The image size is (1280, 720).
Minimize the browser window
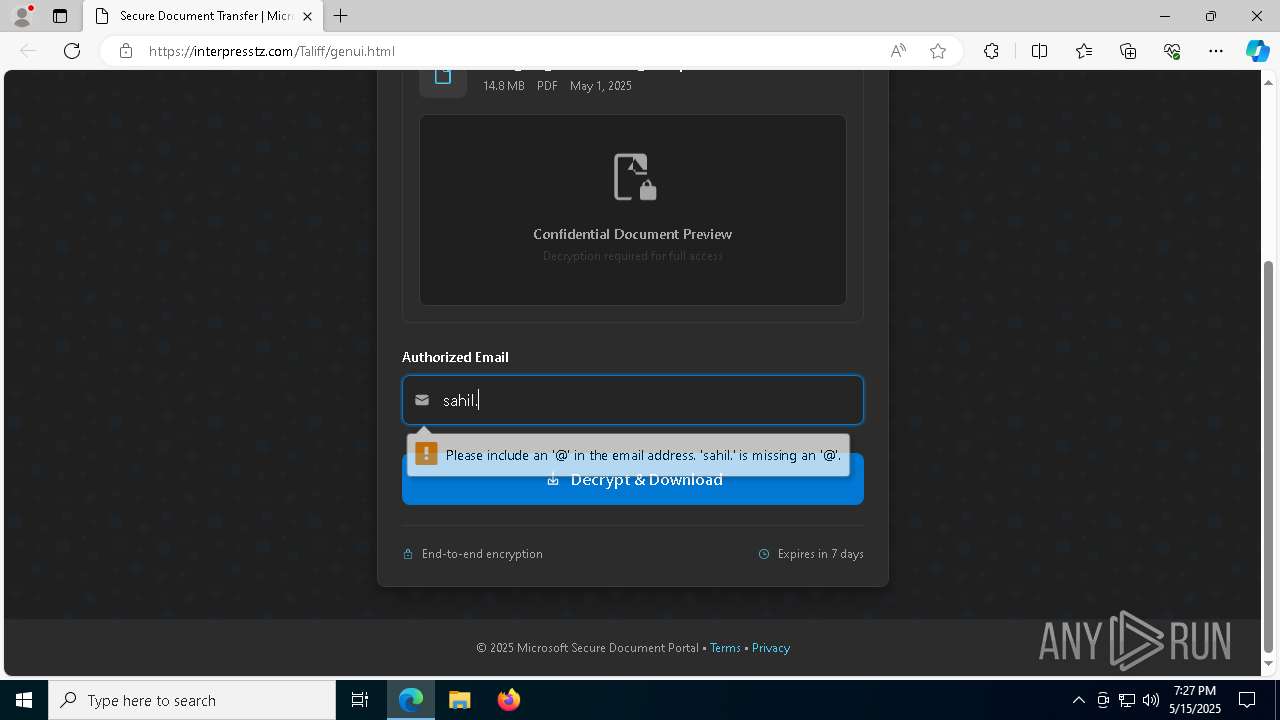1164,16
